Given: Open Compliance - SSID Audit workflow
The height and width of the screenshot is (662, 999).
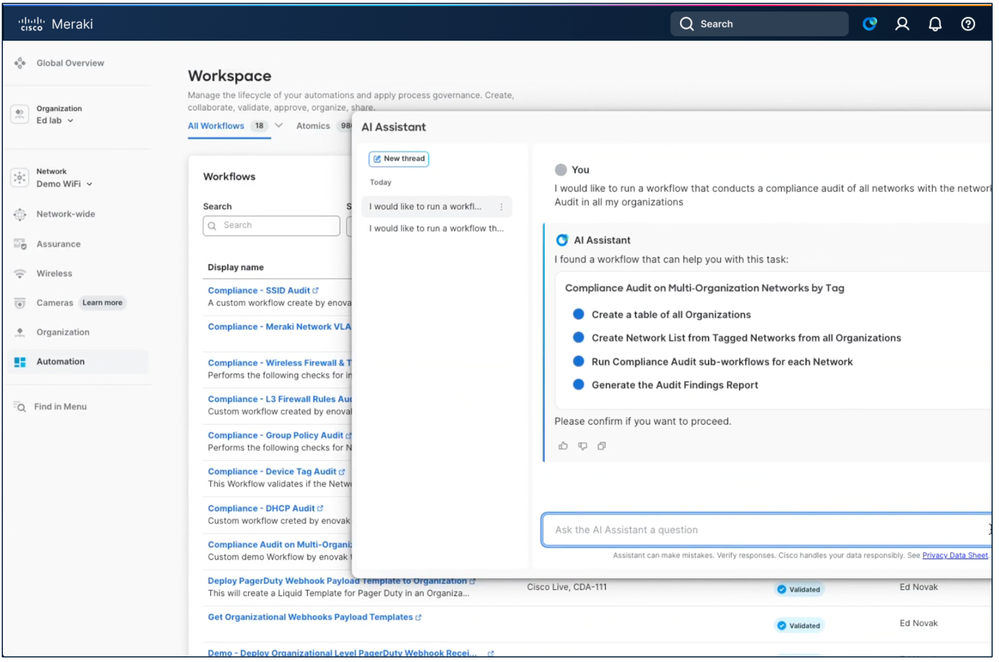Looking at the screenshot, I should 259,290.
